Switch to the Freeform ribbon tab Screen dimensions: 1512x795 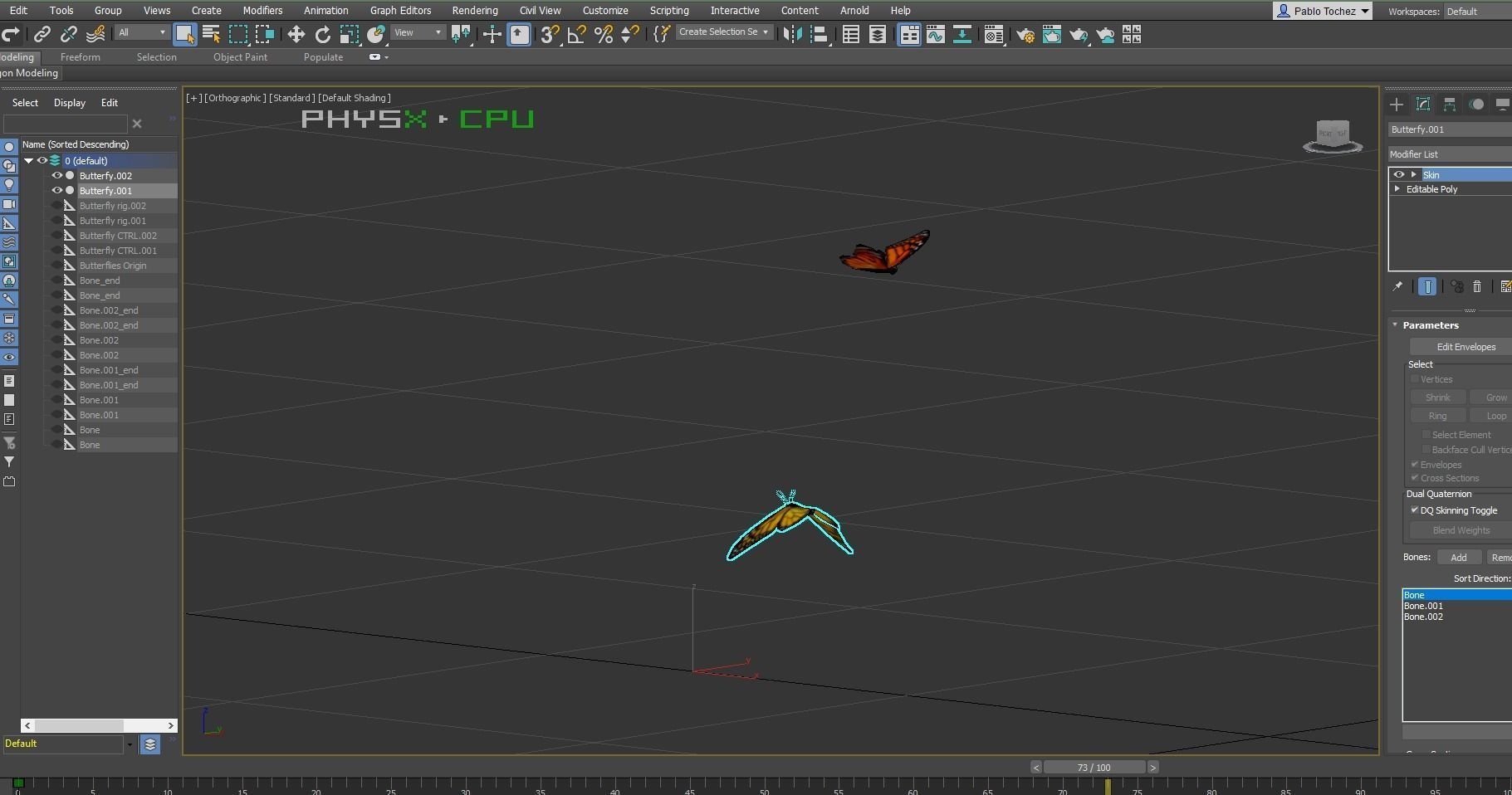(81, 57)
